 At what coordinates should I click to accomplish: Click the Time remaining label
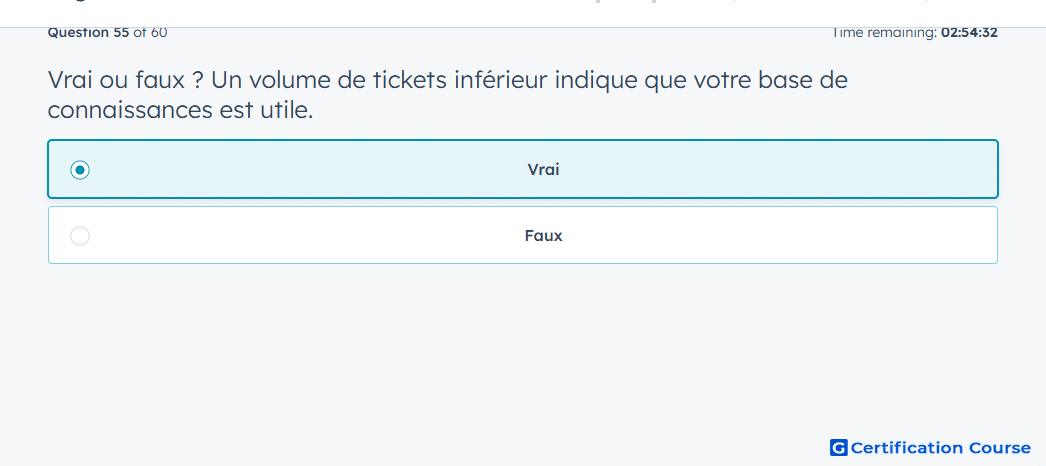(x=884, y=32)
